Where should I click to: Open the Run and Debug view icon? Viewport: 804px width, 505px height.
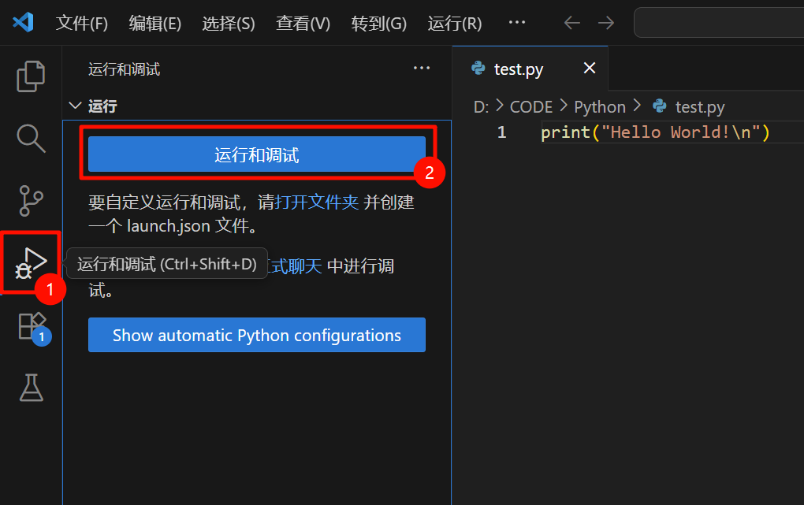click(x=31, y=262)
